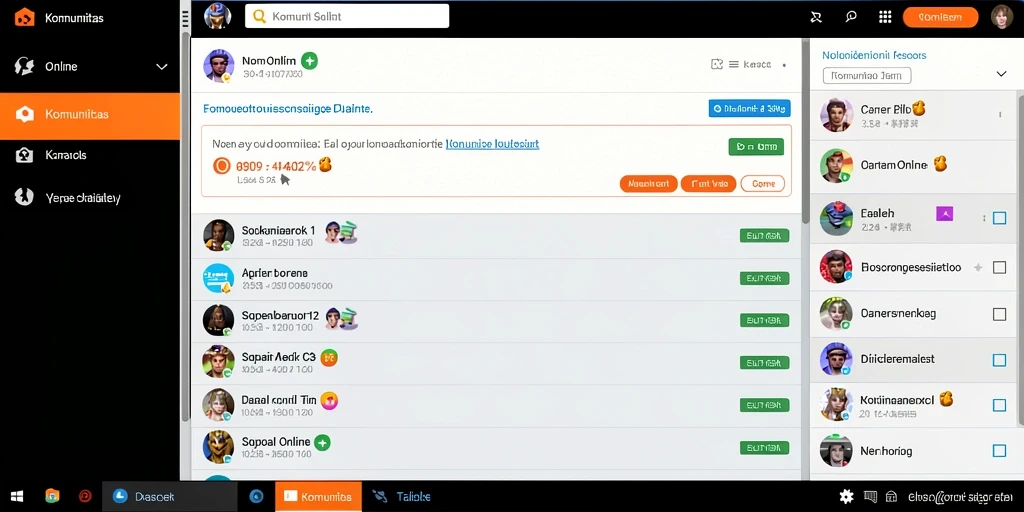1024x512 pixels.
Task: Click the orange home logo at top left
Action: [x=24, y=18]
